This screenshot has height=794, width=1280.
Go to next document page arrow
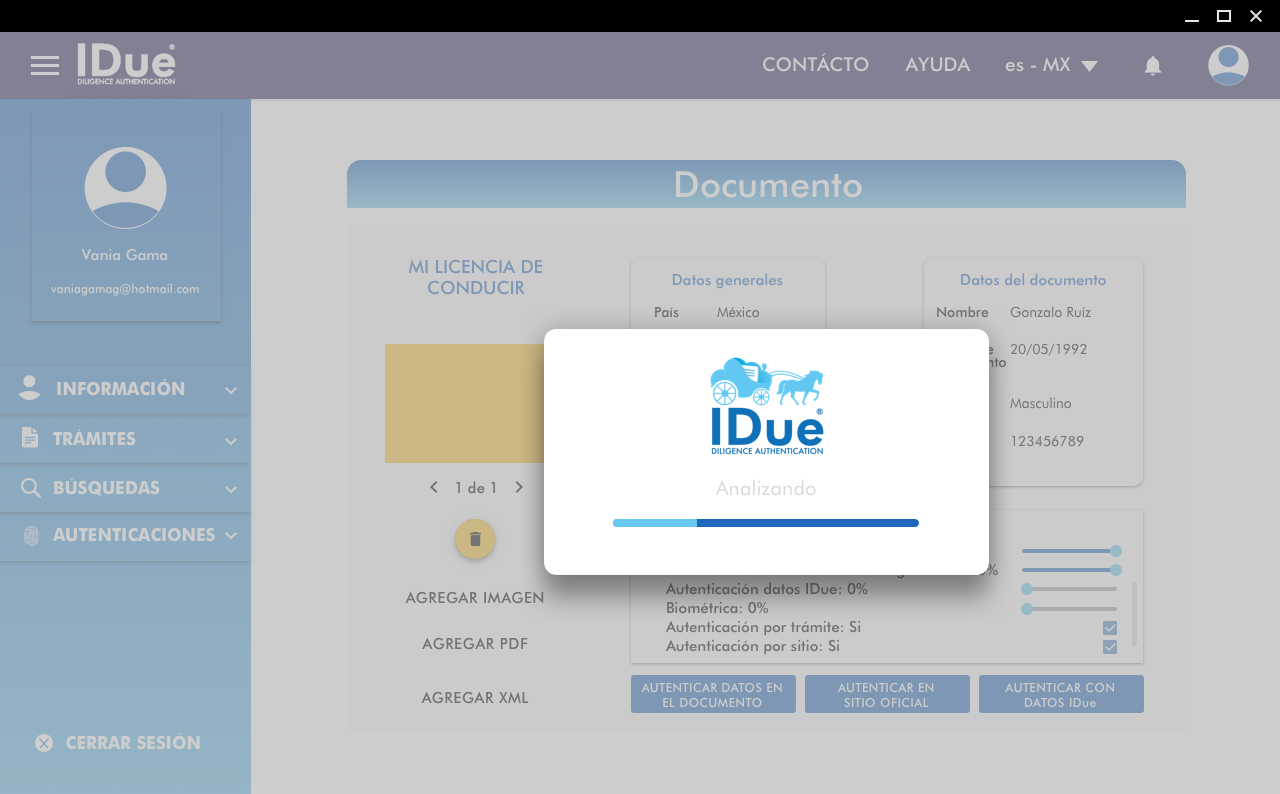click(519, 488)
